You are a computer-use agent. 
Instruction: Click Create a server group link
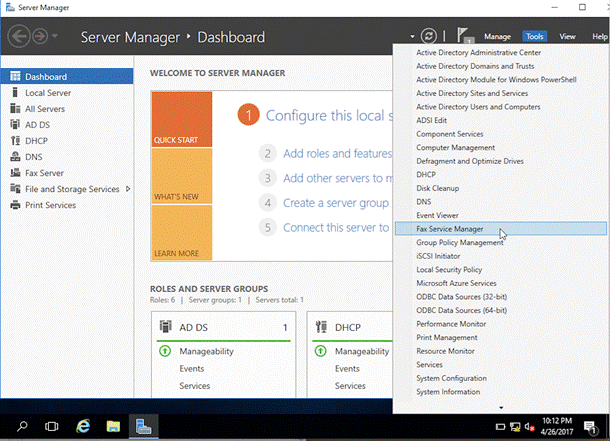pos(334,202)
